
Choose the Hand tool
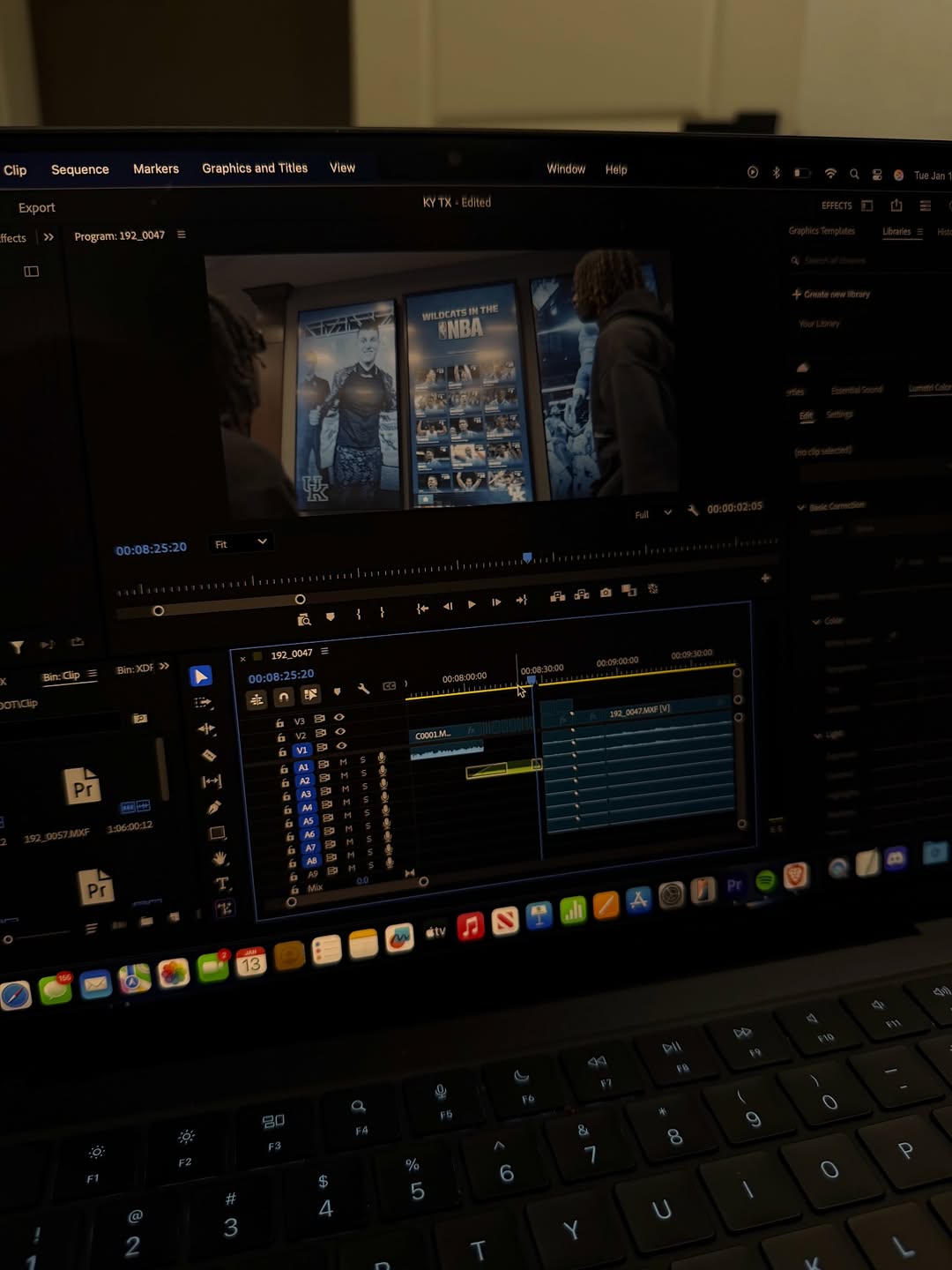[219, 858]
